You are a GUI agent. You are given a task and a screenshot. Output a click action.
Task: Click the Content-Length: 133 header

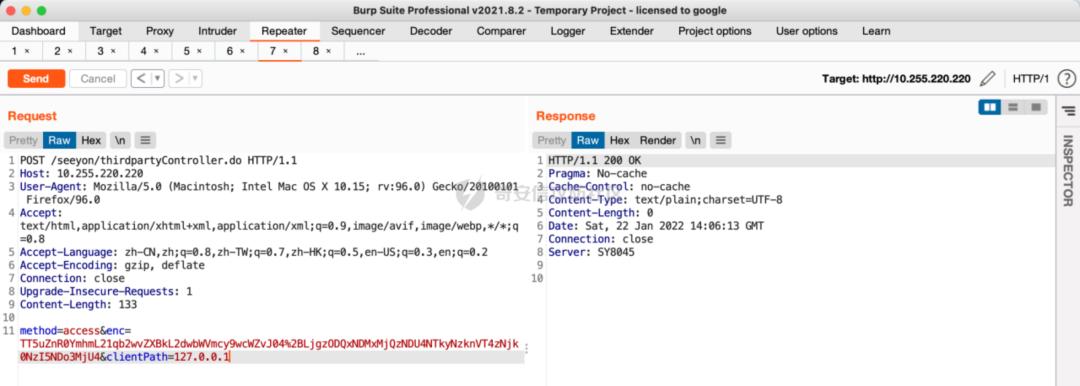pos(79,304)
